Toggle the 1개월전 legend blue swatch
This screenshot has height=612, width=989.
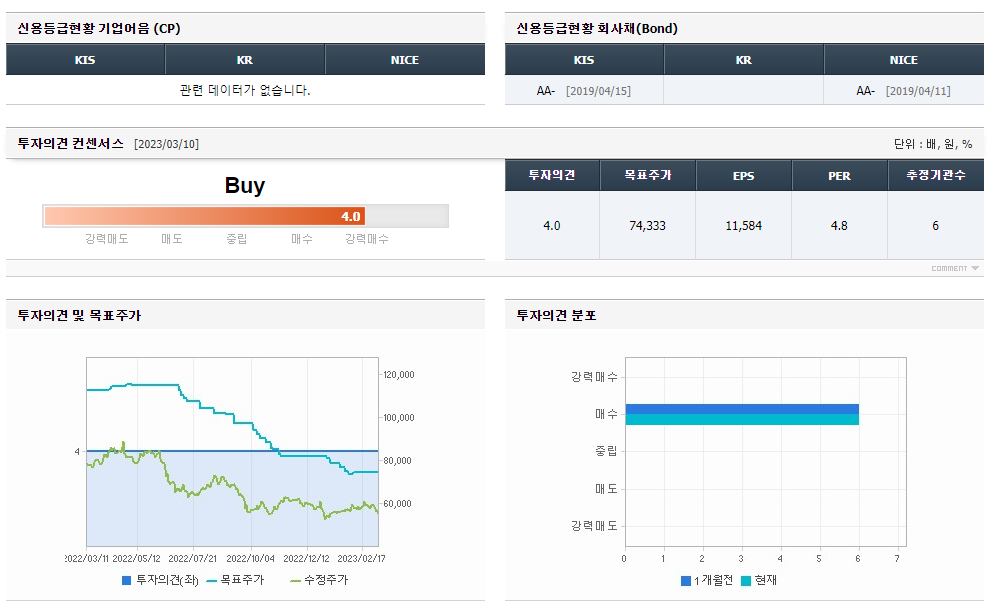point(686,580)
